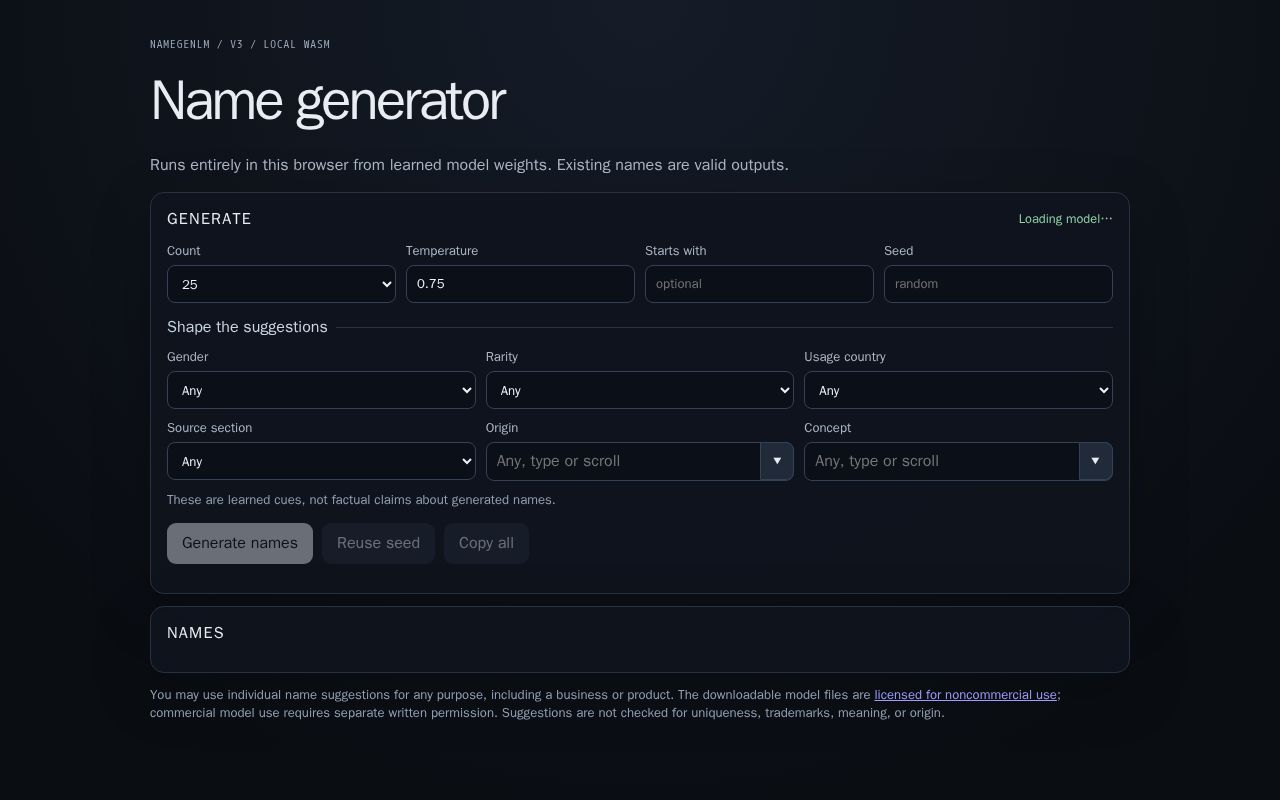The image size is (1280, 800).
Task: Click the Generate names button
Action: coord(240,543)
